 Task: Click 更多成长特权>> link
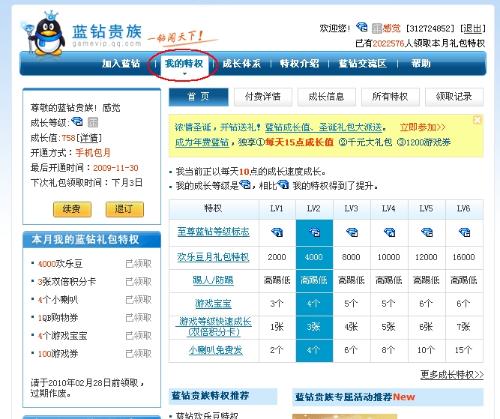coord(452,375)
